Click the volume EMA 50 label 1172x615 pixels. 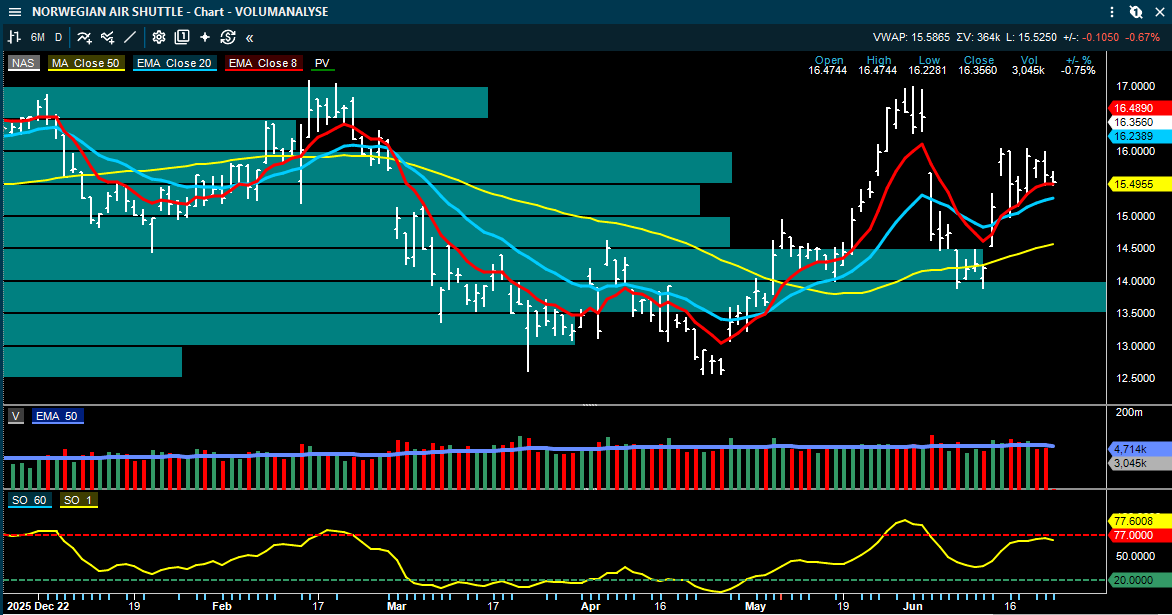[x=58, y=416]
